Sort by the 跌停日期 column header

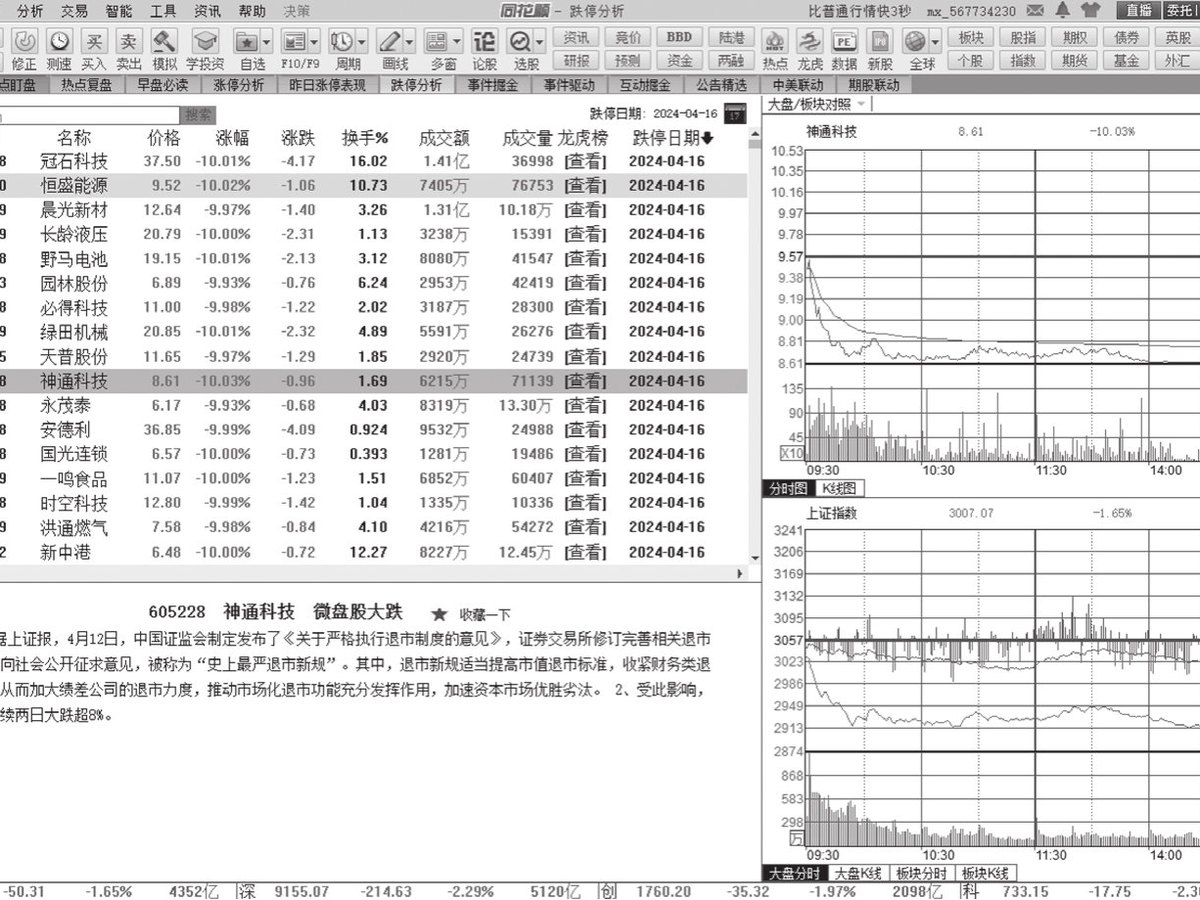(671, 138)
